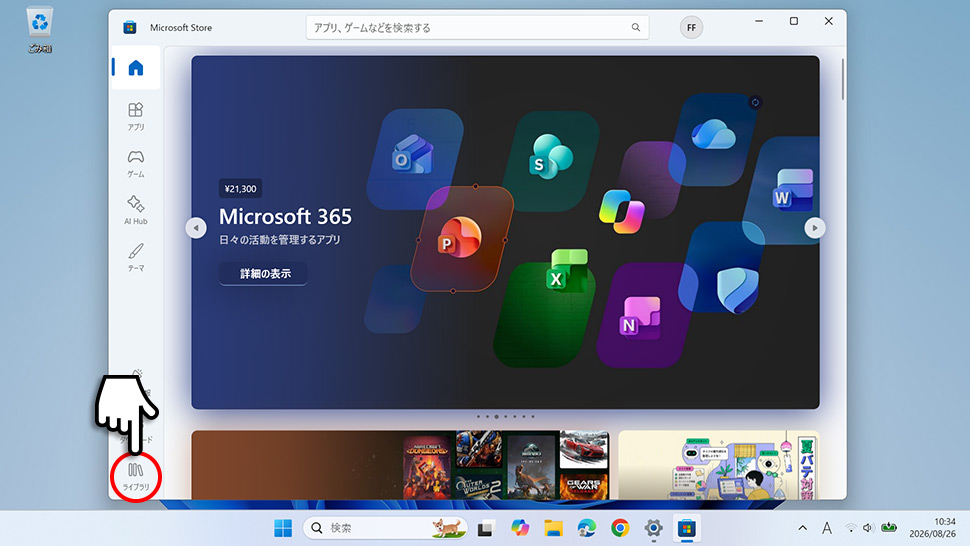This screenshot has width=970, height=546.
Task: Click Microsoft Store icon in taskbar
Action: coord(687,528)
